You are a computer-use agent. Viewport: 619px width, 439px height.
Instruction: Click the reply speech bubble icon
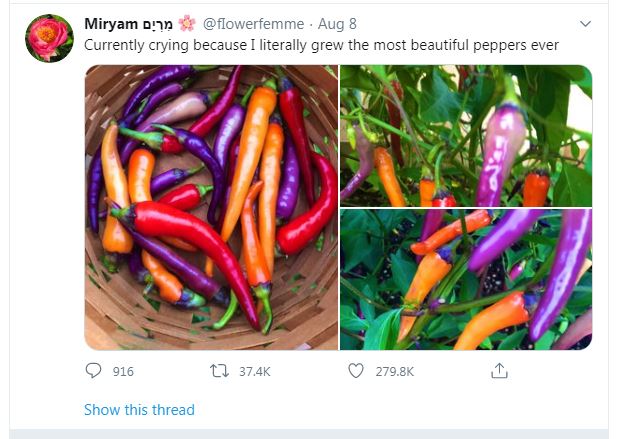pyautogui.click(x=95, y=371)
